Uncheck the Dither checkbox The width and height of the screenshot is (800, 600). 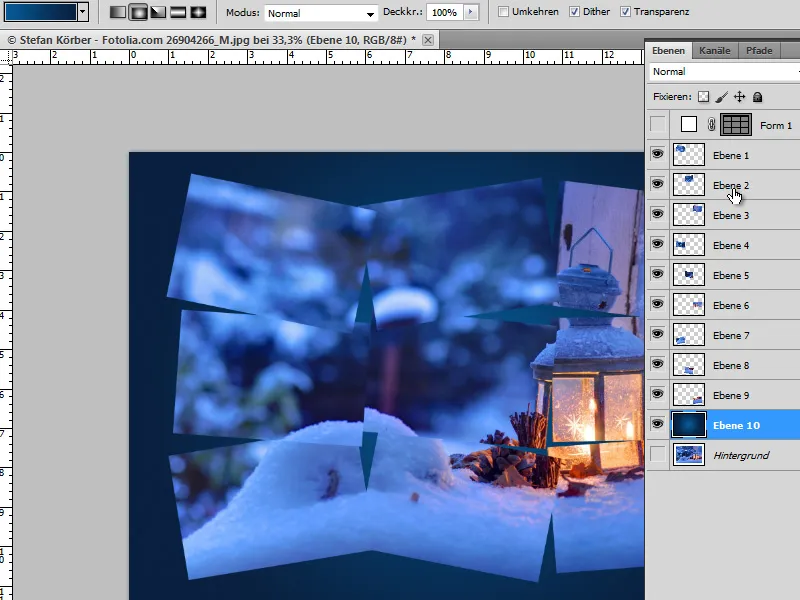point(574,13)
